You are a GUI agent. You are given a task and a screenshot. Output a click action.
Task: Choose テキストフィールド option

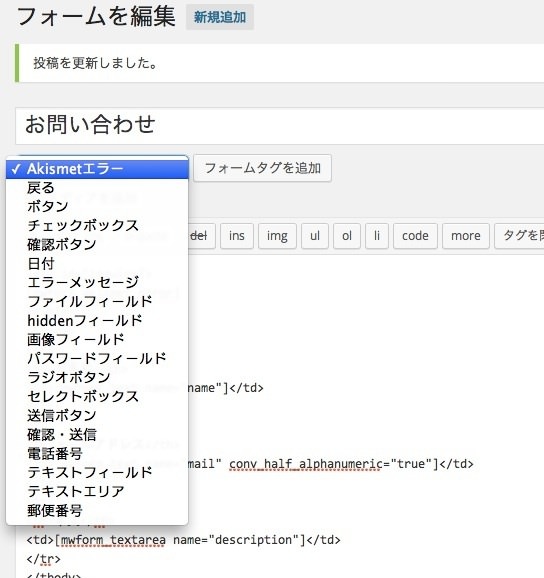(x=97, y=472)
